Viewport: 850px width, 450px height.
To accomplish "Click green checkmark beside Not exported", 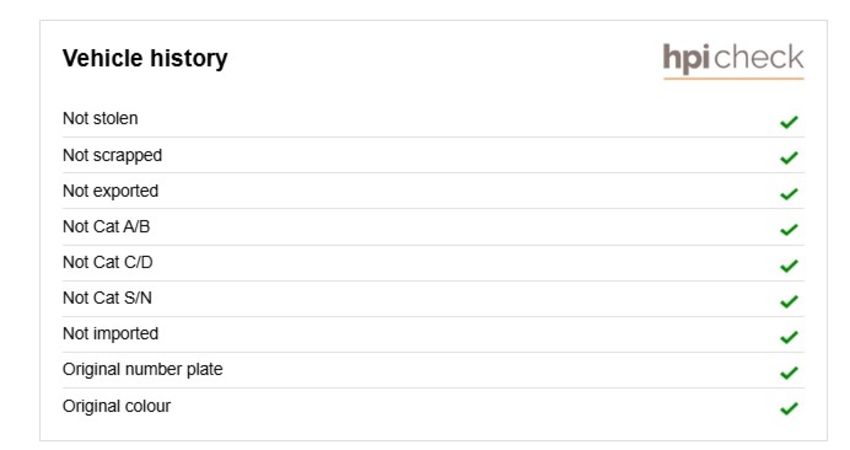I will click(789, 194).
